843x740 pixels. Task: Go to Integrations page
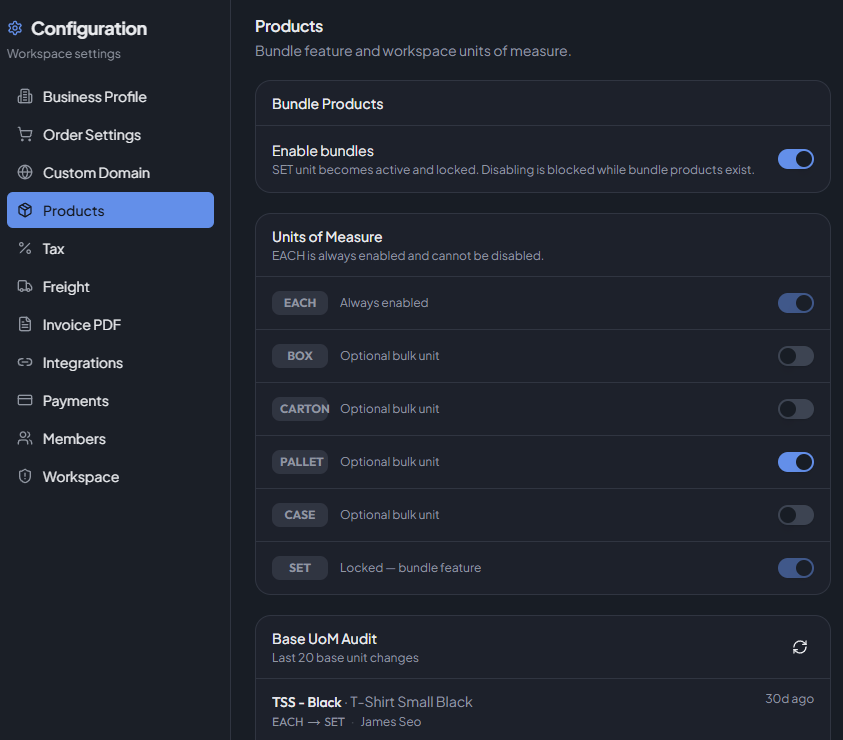(x=110, y=362)
